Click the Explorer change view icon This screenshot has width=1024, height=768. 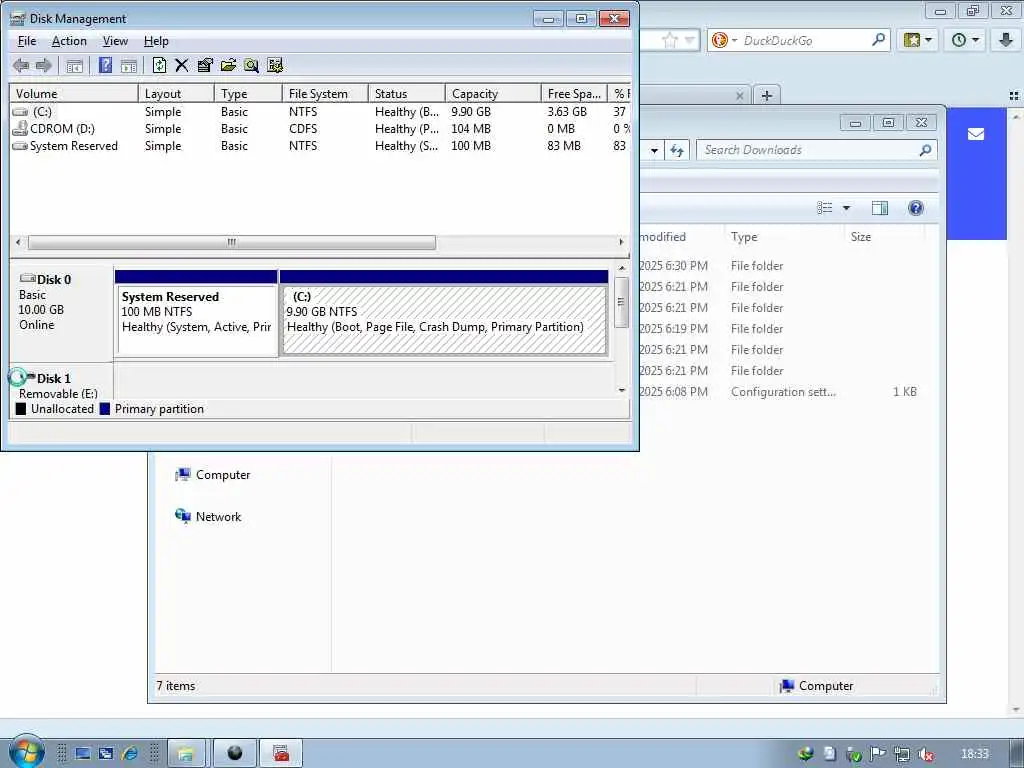(825, 208)
